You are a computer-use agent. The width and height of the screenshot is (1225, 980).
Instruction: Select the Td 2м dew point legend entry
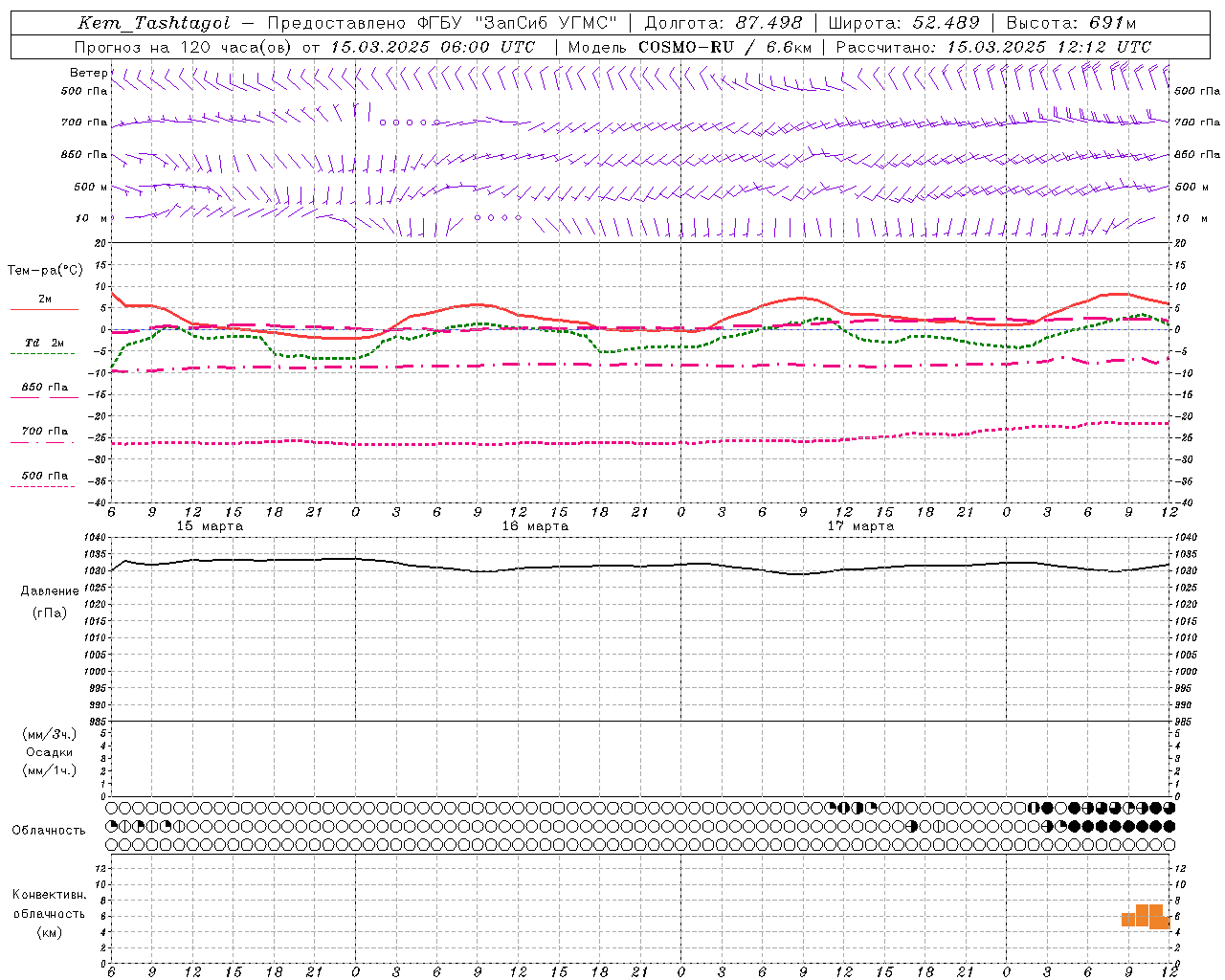point(44,344)
